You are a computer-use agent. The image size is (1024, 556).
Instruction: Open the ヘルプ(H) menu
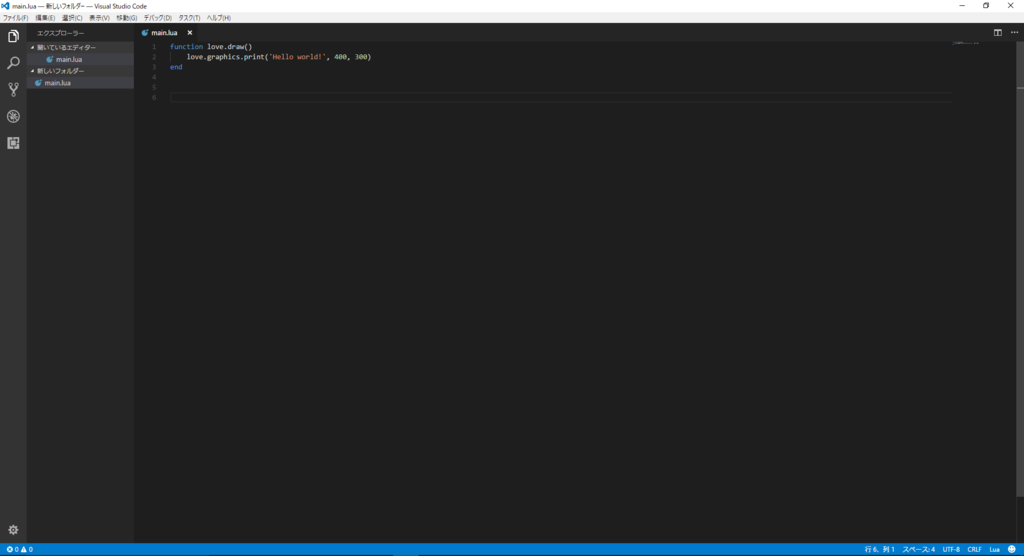click(x=219, y=18)
